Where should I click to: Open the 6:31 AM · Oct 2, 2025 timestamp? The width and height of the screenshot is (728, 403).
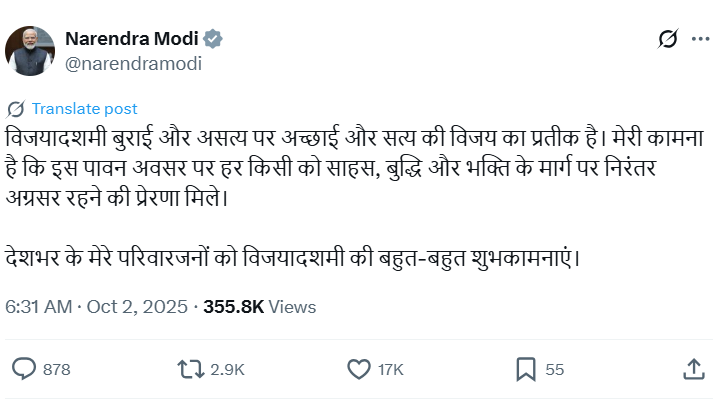97,307
